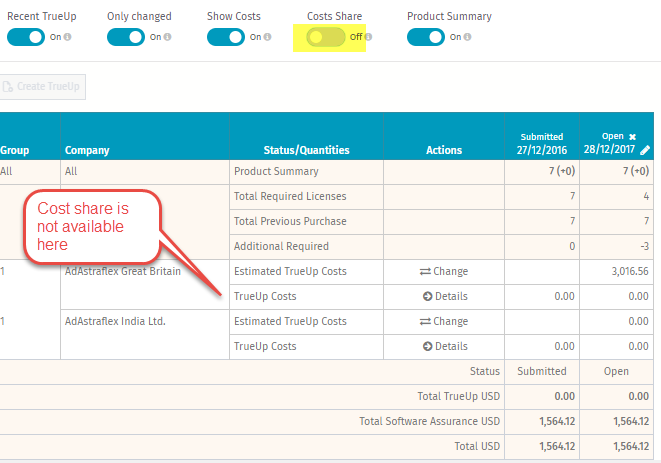Enable the Costs Share toggle
The width and height of the screenshot is (661, 463).
pyautogui.click(x=325, y=37)
